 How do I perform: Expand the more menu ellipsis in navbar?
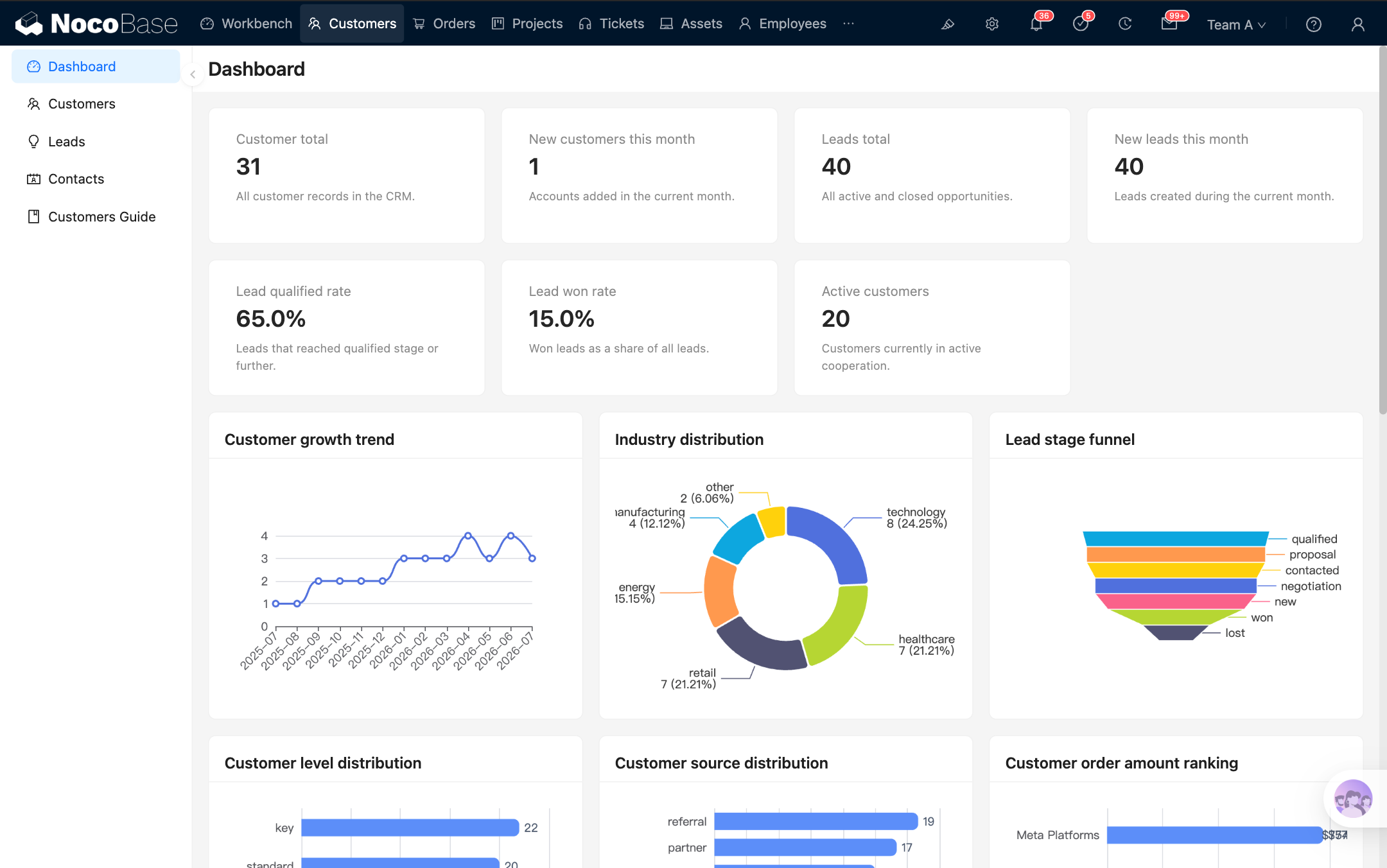click(849, 24)
